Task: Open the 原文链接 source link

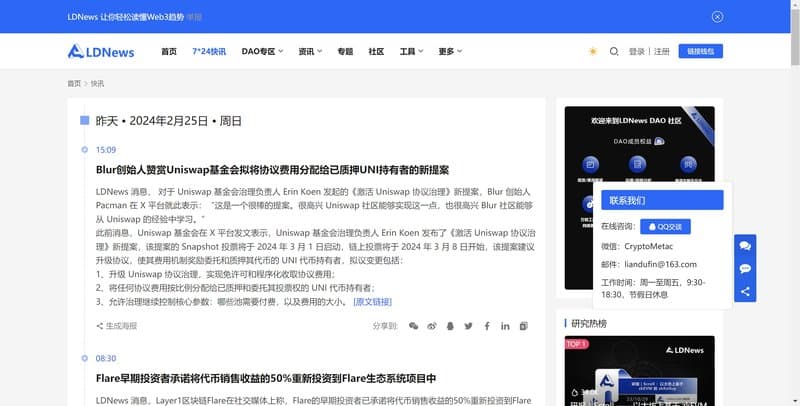Action: [373, 301]
